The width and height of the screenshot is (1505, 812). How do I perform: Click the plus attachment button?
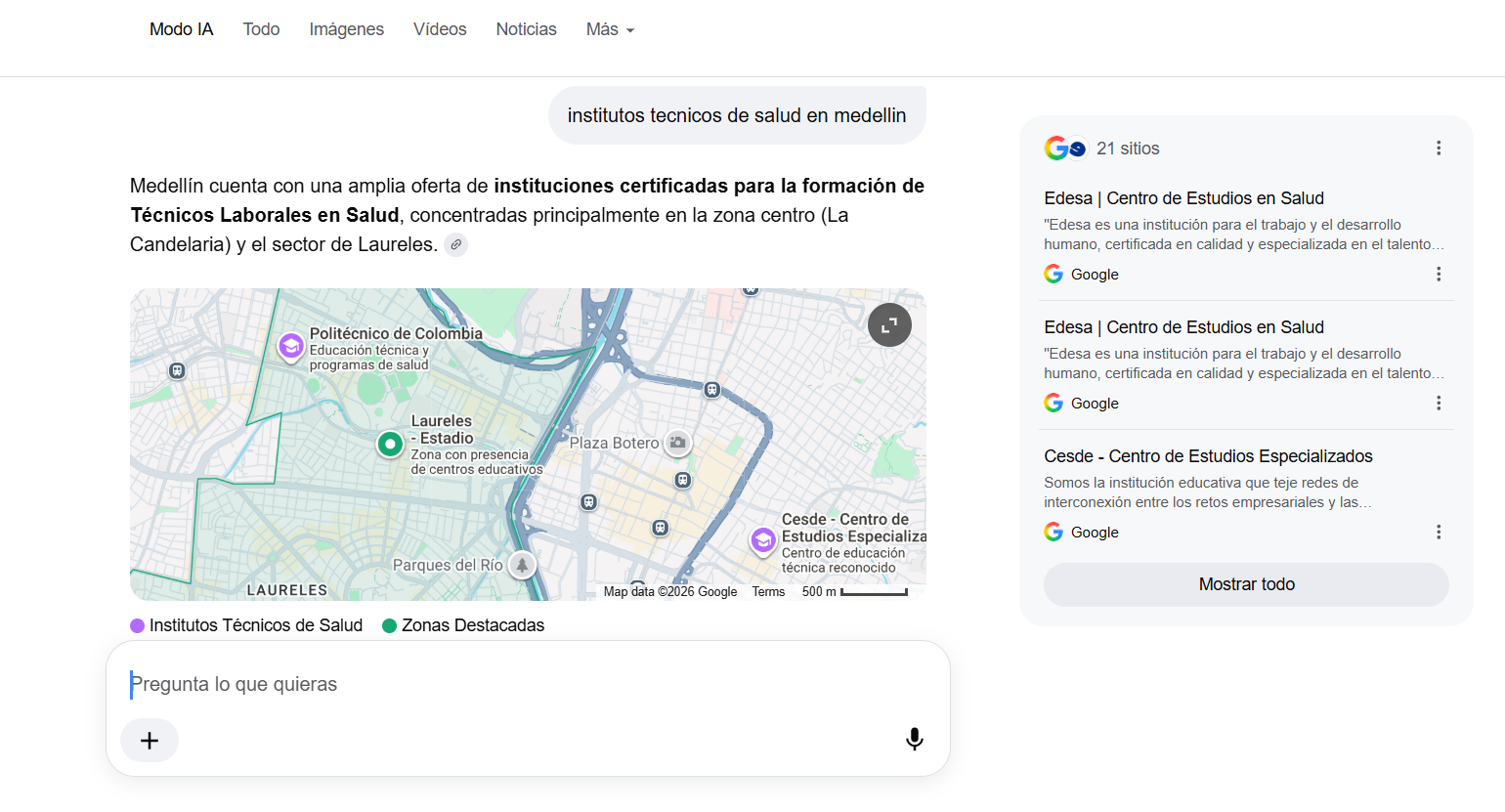tap(150, 741)
